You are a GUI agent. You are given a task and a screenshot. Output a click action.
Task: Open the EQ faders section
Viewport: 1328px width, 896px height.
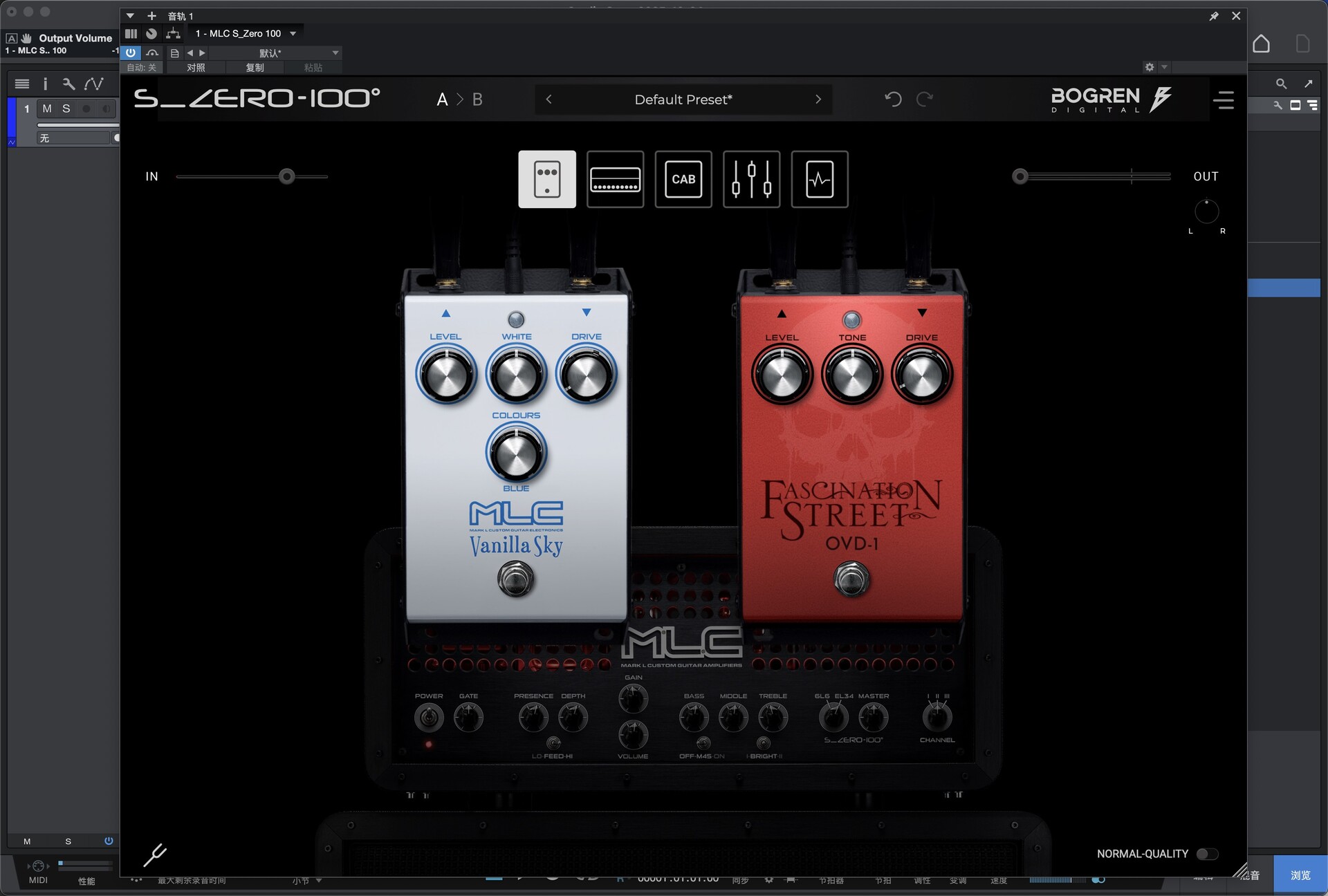751,179
